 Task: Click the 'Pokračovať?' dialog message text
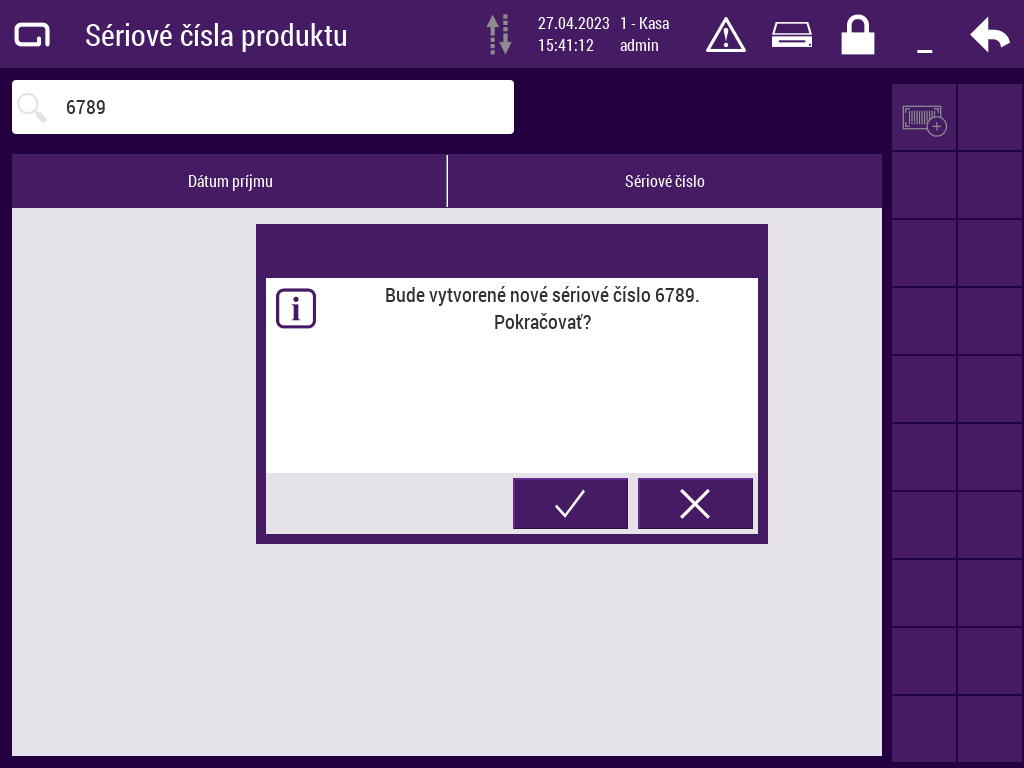(542, 323)
